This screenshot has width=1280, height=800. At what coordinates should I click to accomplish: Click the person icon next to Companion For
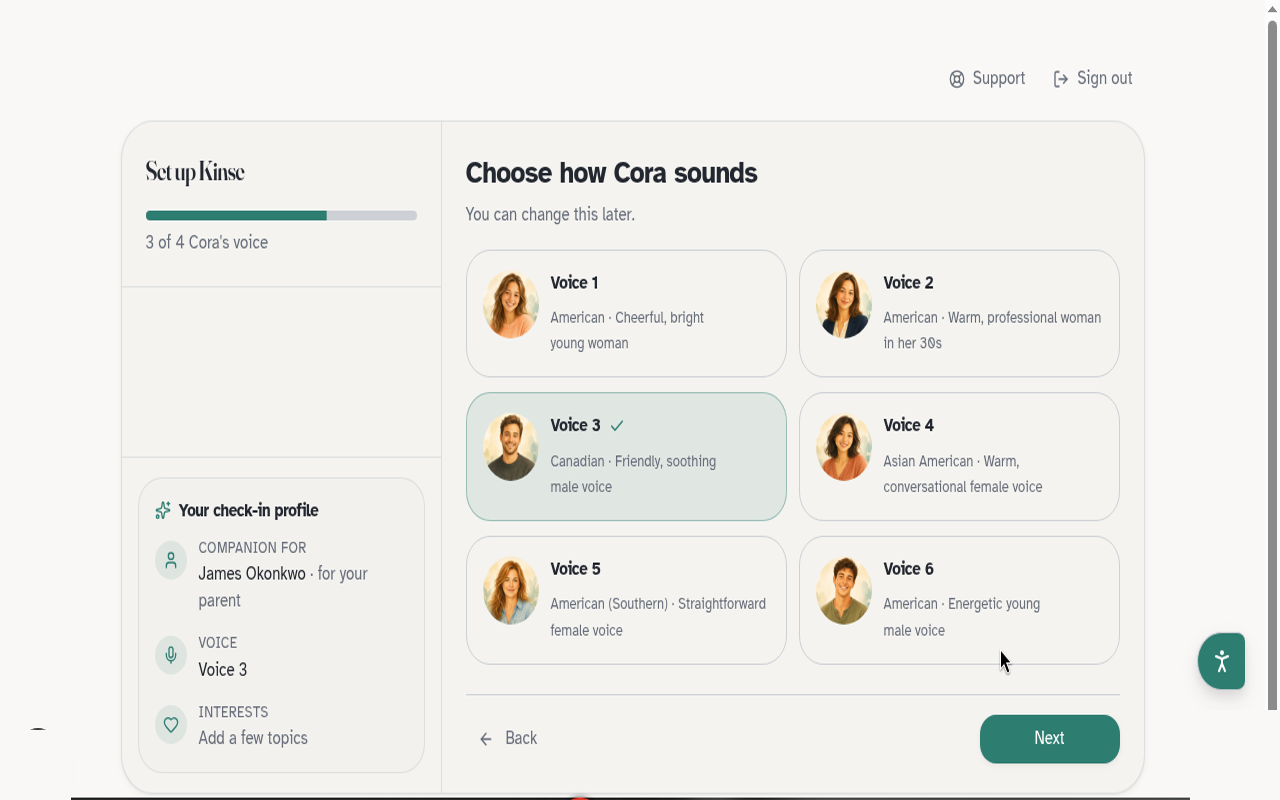coord(171,561)
